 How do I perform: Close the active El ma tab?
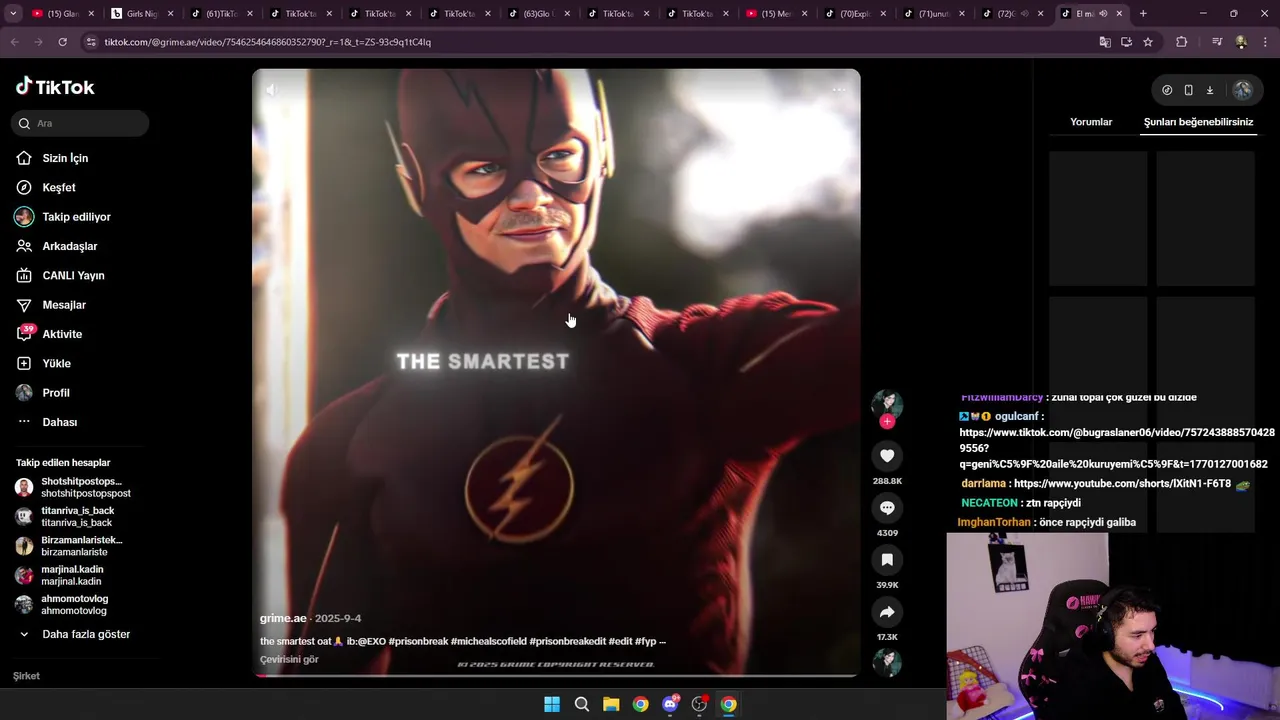[x=1119, y=14]
